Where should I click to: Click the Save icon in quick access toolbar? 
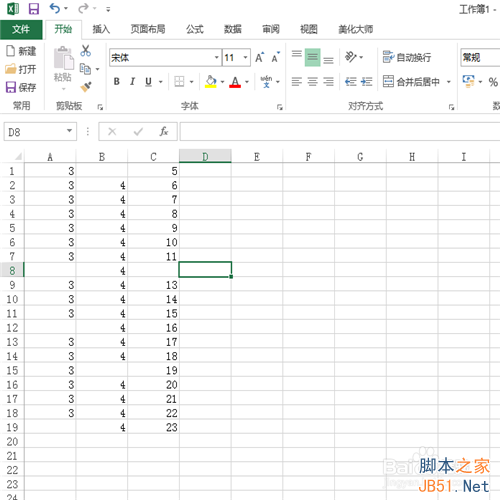tap(34, 9)
